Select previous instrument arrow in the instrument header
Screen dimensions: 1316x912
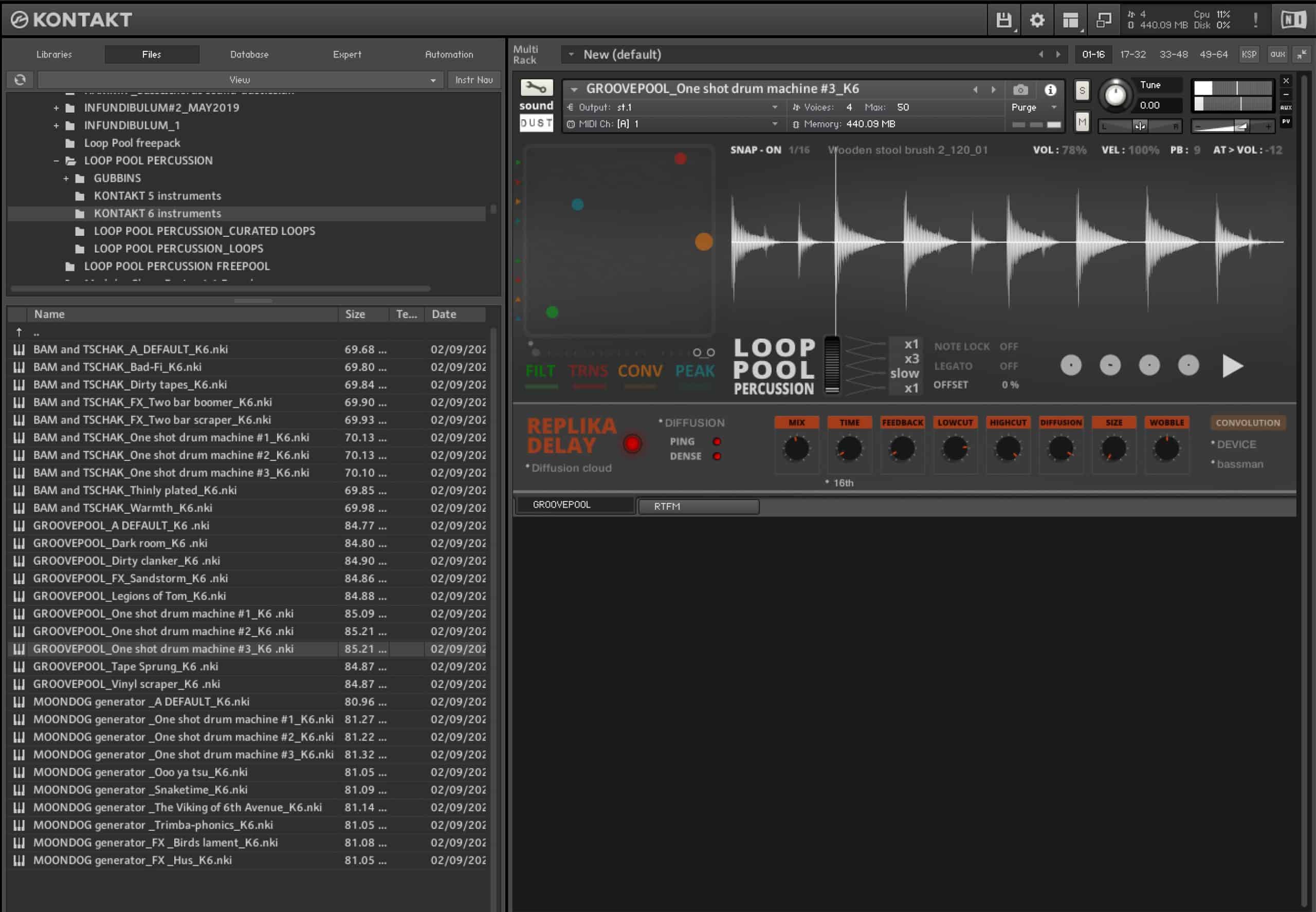click(975, 90)
